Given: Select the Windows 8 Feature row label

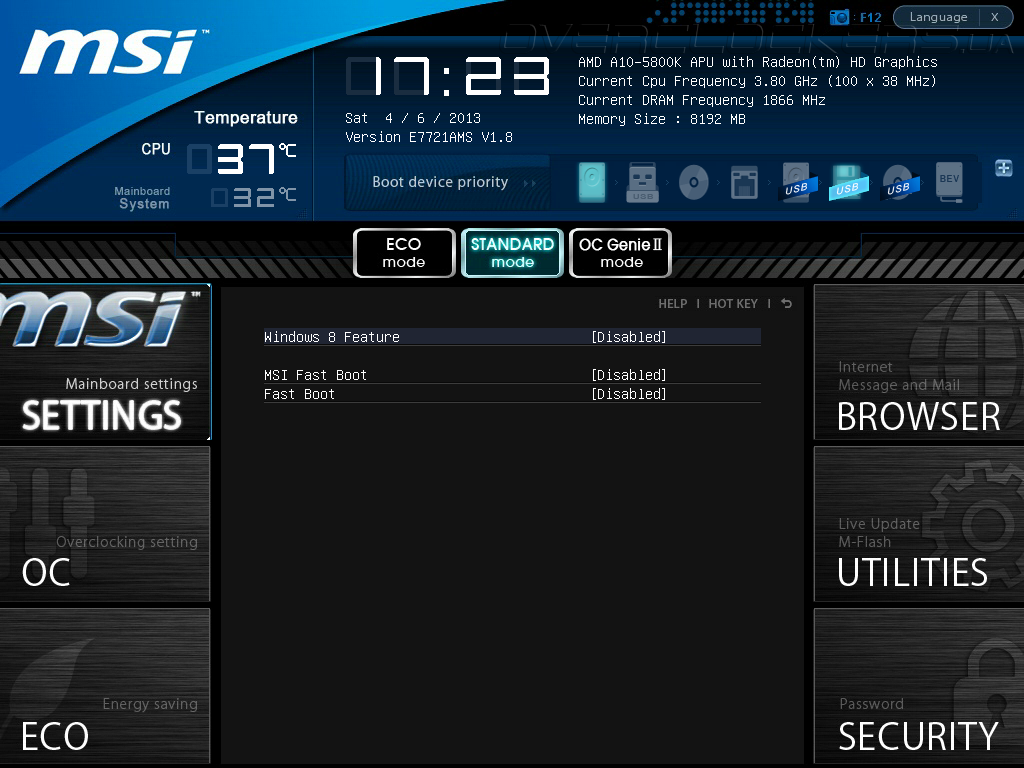Looking at the screenshot, I should [x=332, y=337].
